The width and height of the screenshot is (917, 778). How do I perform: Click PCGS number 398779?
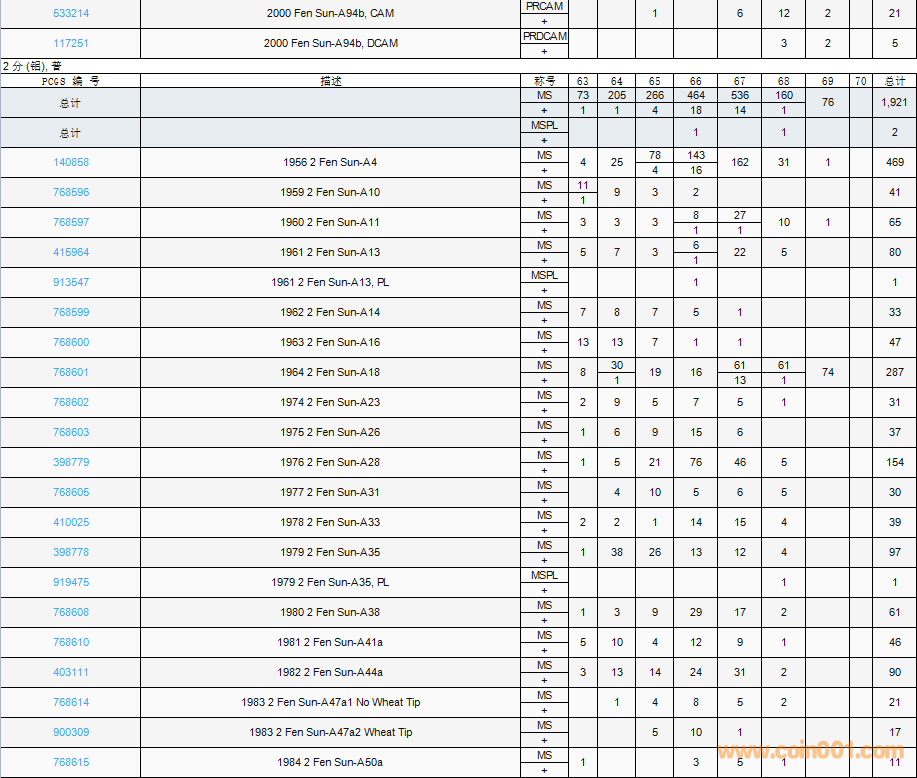pyautogui.click(x=70, y=462)
